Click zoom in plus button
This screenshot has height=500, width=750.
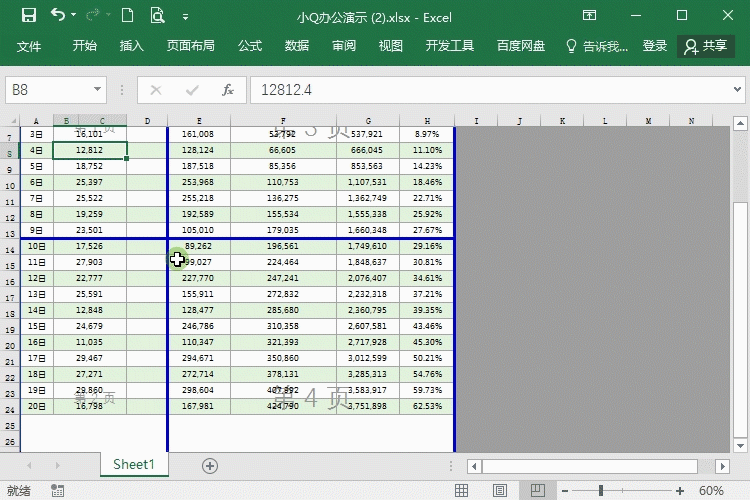click(x=680, y=490)
